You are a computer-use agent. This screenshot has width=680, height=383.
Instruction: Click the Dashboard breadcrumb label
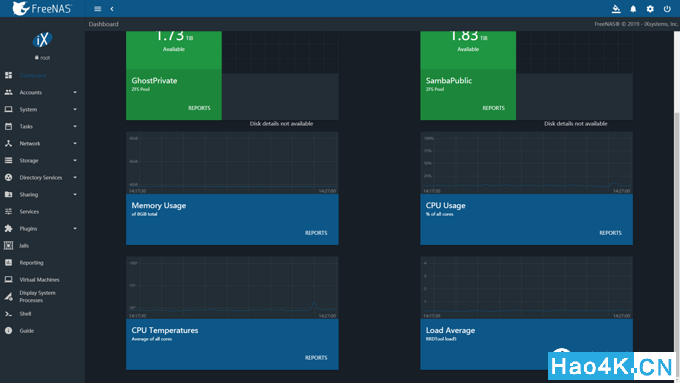tap(104, 24)
